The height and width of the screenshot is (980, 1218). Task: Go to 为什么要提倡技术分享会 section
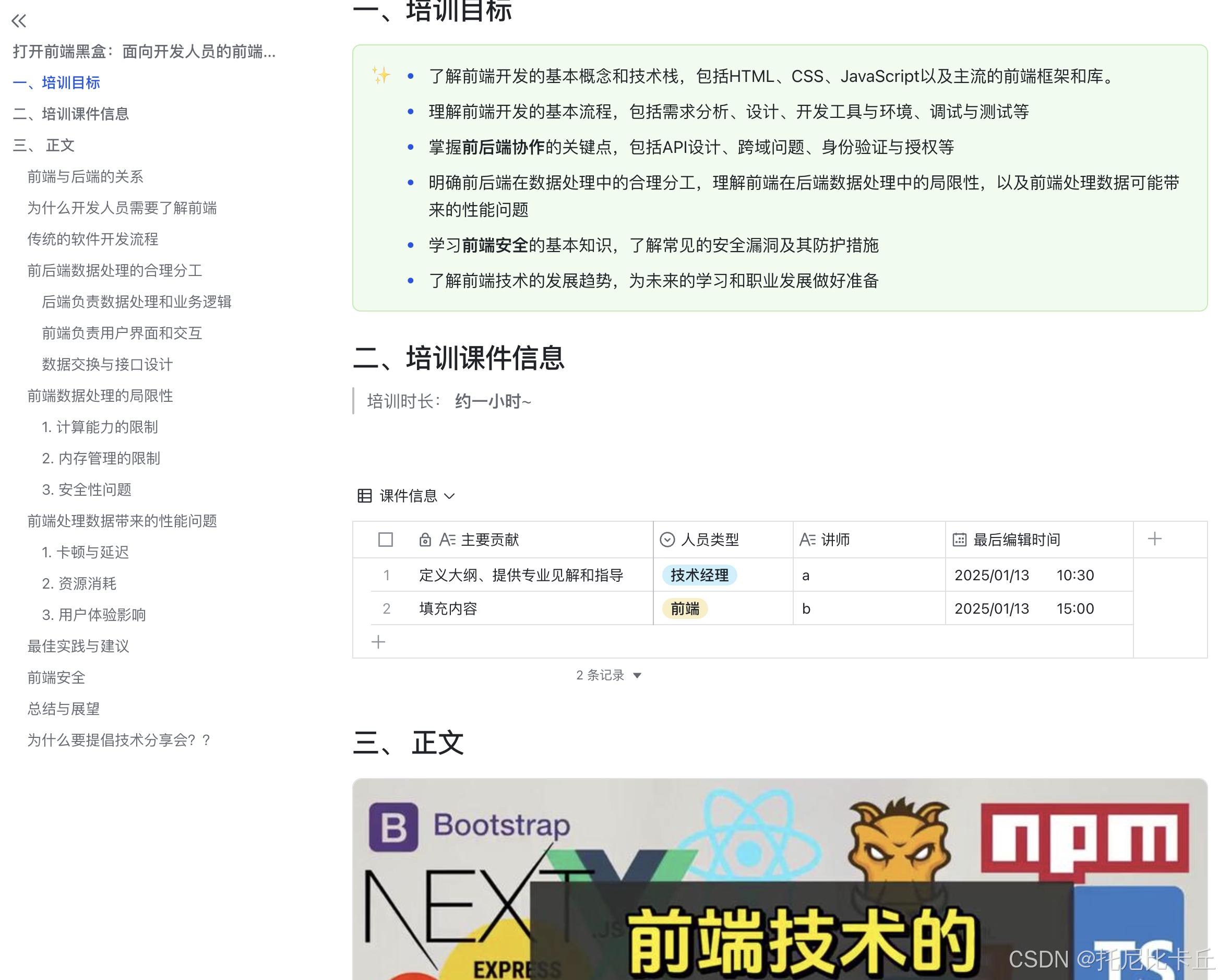tap(118, 740)
